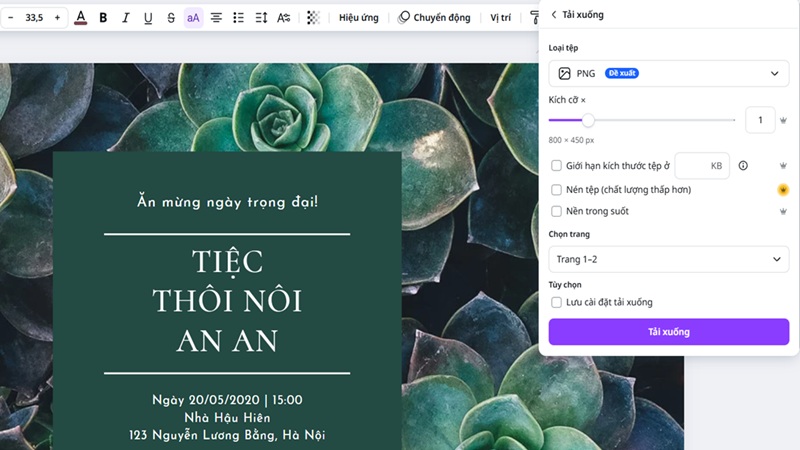The image size is (800, 450).
Task: Click the KB file size limit field
Action: 702,165
